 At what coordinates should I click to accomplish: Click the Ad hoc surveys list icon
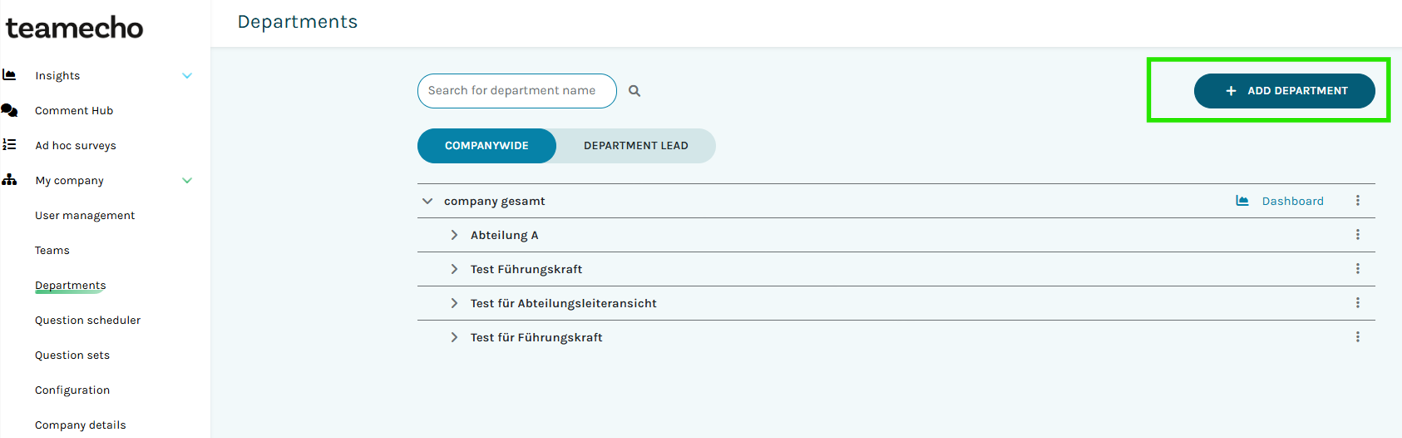coord(10,145)
